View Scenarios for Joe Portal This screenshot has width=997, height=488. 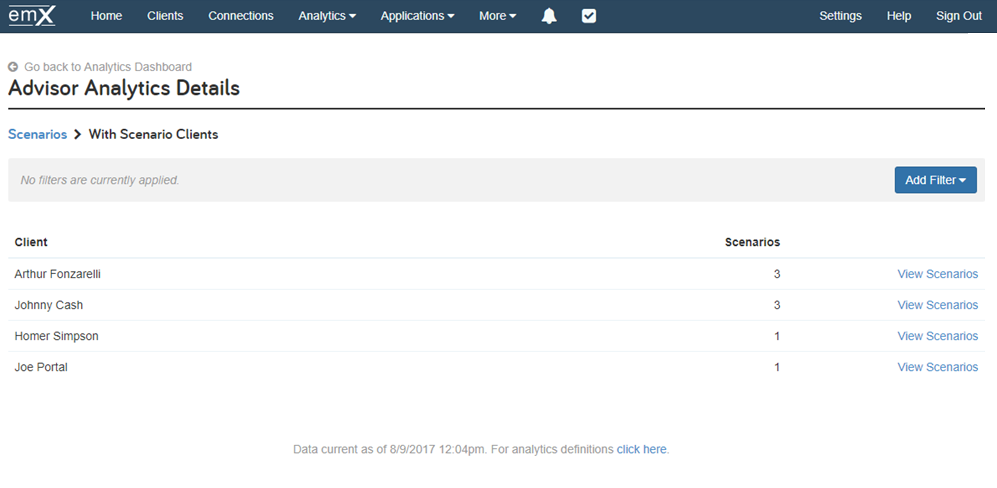coord(937,367)
